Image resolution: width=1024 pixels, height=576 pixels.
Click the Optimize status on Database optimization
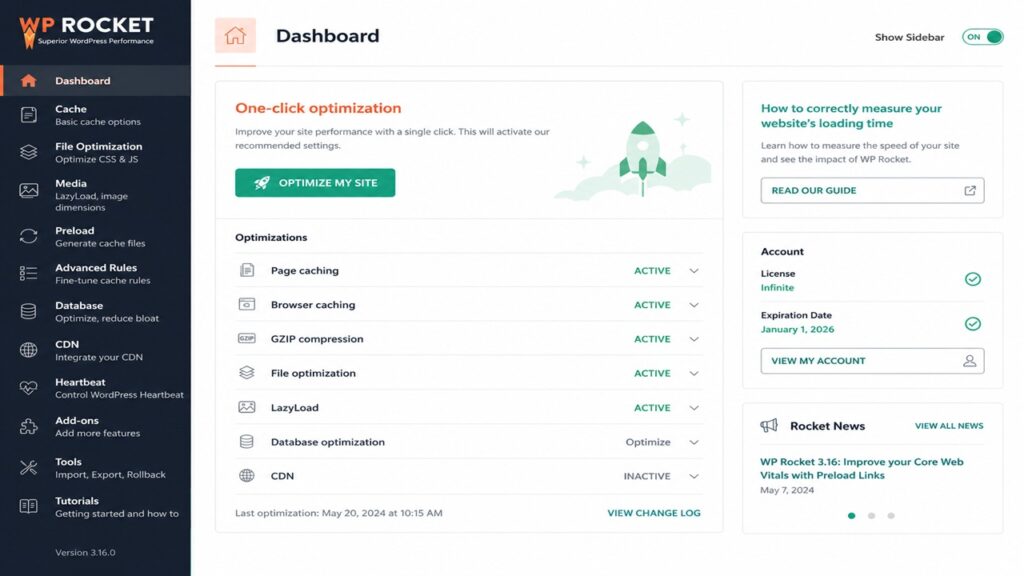coord(648,442)
